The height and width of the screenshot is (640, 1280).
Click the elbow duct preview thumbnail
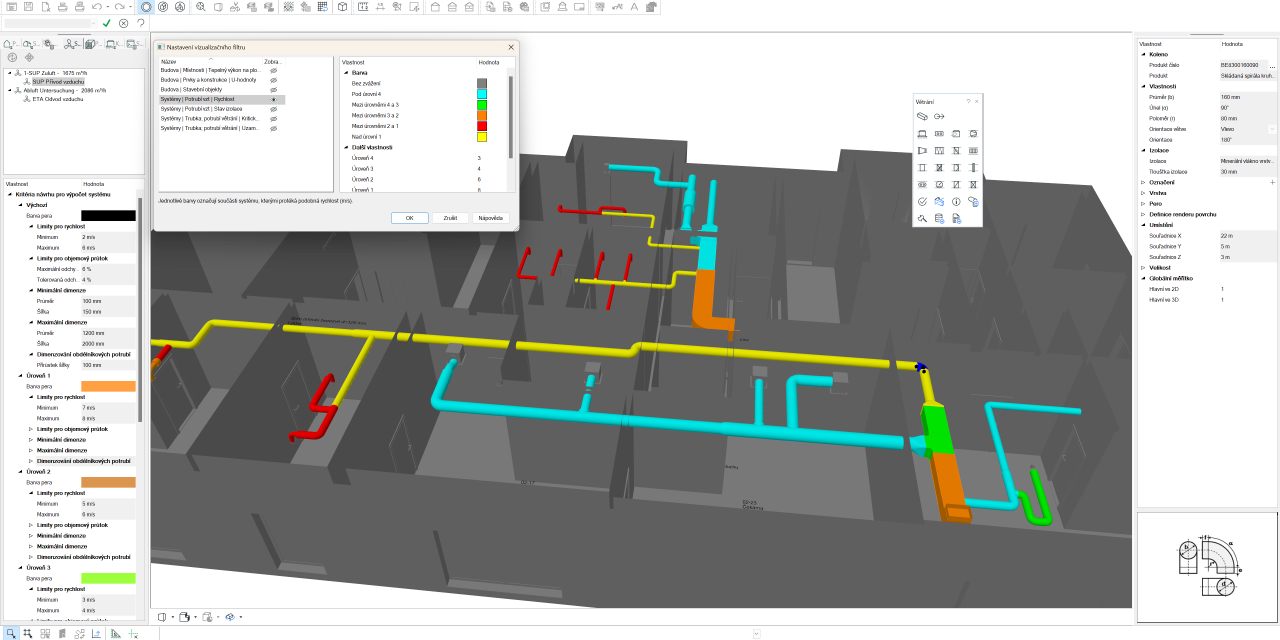tap(1208, 565)
